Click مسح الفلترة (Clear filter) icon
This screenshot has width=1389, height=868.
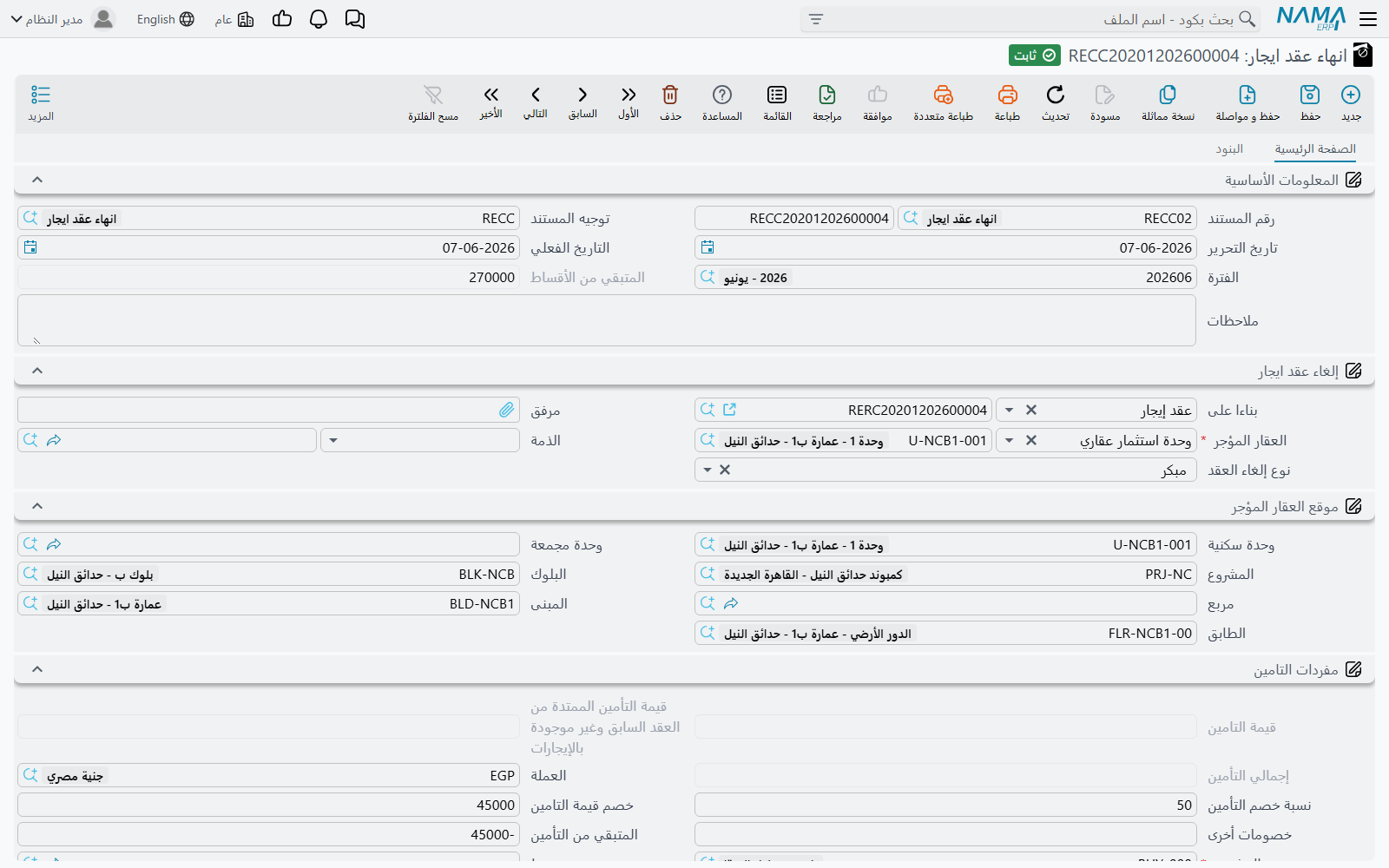click(x=433, y=95)
